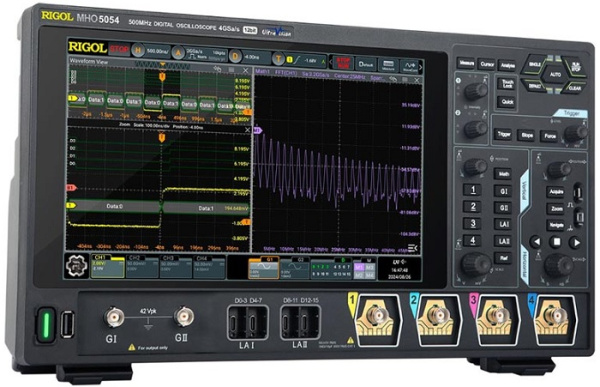600x387 pixels.
Task: Click the stop square navigation key
Action: [x=556, y=242]
